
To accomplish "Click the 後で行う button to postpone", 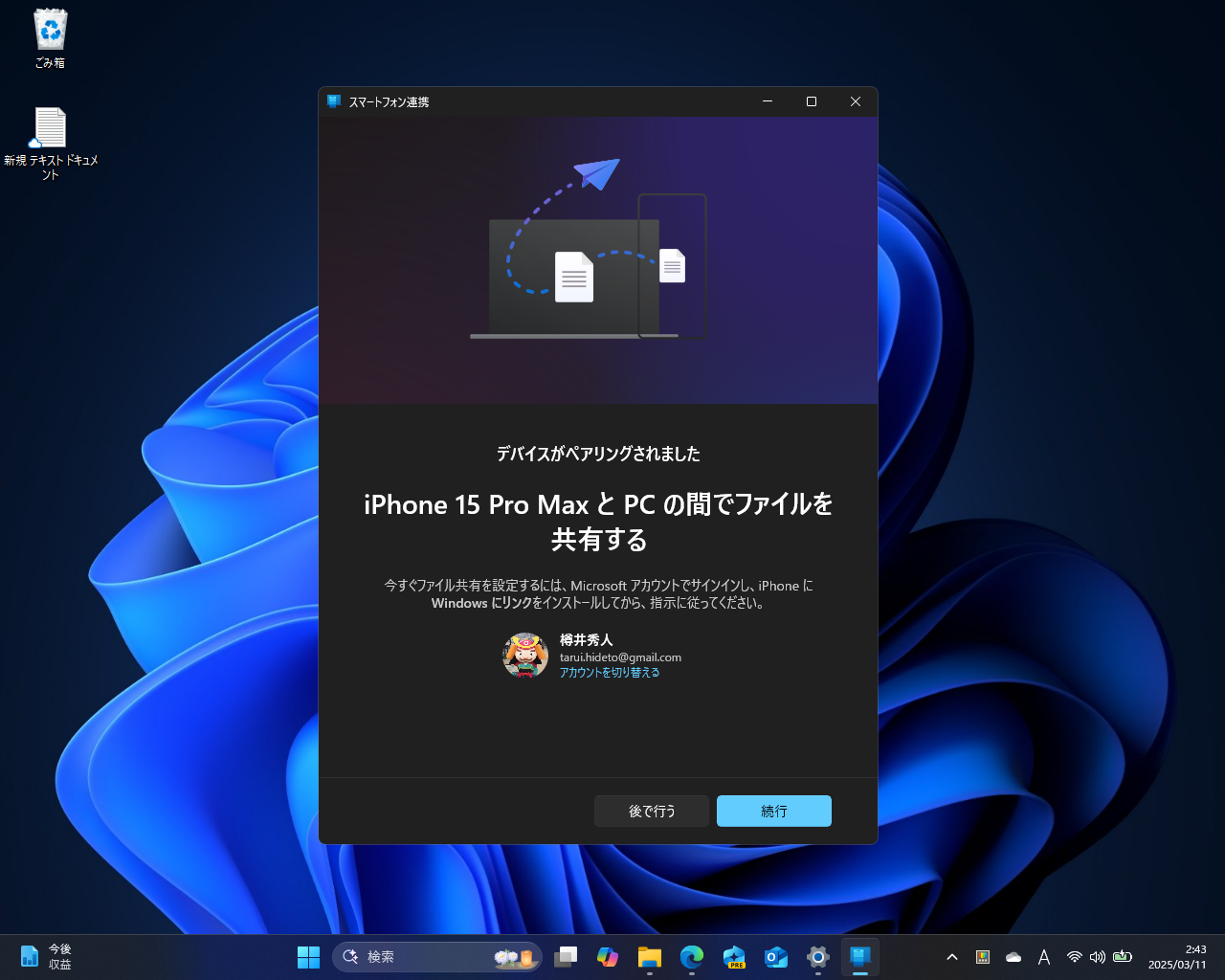I will click(651, 811).
